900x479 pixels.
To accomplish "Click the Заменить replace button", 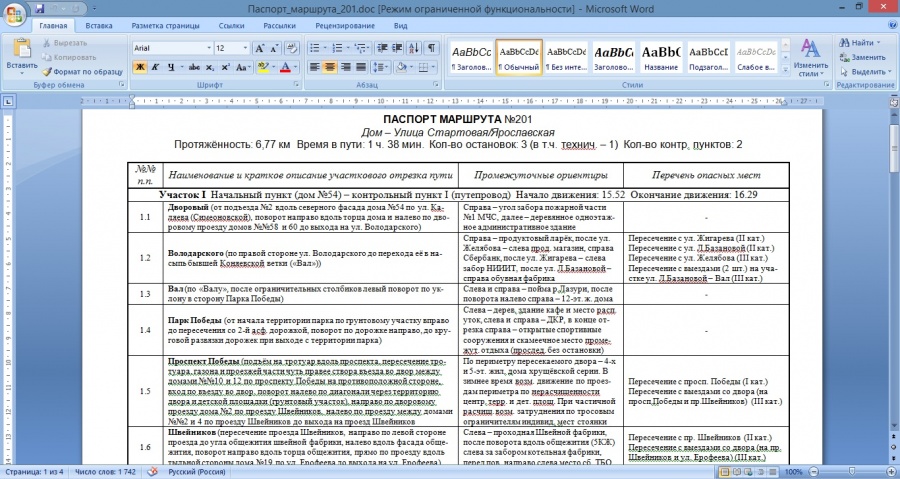I will (863, 57).
